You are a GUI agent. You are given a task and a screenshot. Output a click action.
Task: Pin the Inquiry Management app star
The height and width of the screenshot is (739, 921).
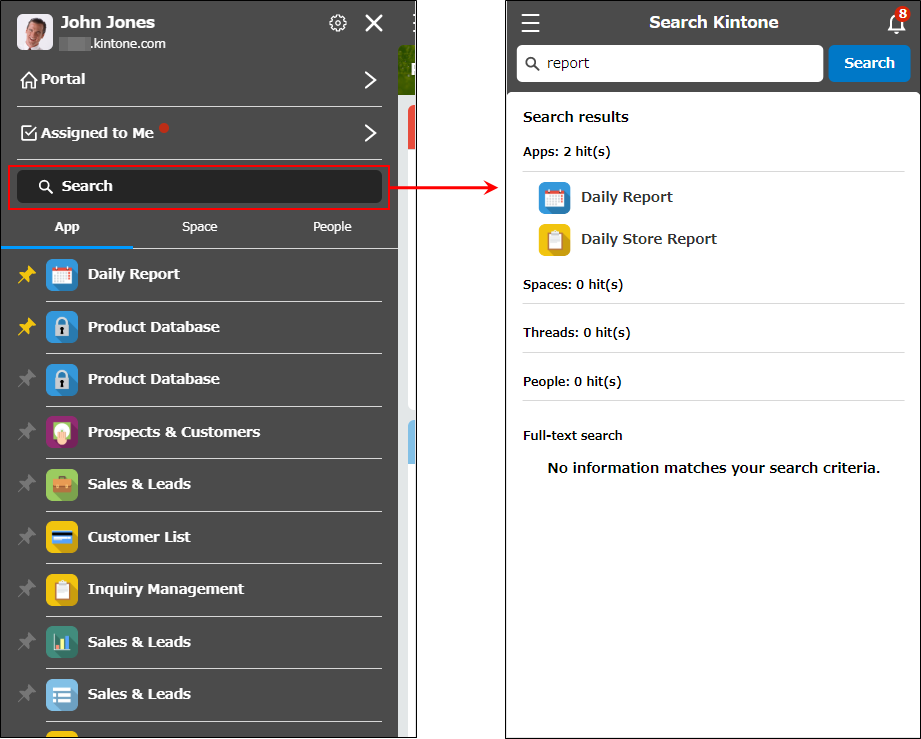(25, 589)
